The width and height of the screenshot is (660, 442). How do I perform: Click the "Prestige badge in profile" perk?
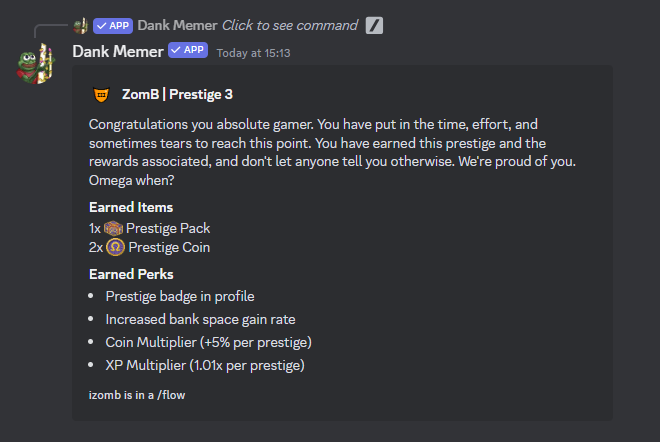click(x=179, y=296)
